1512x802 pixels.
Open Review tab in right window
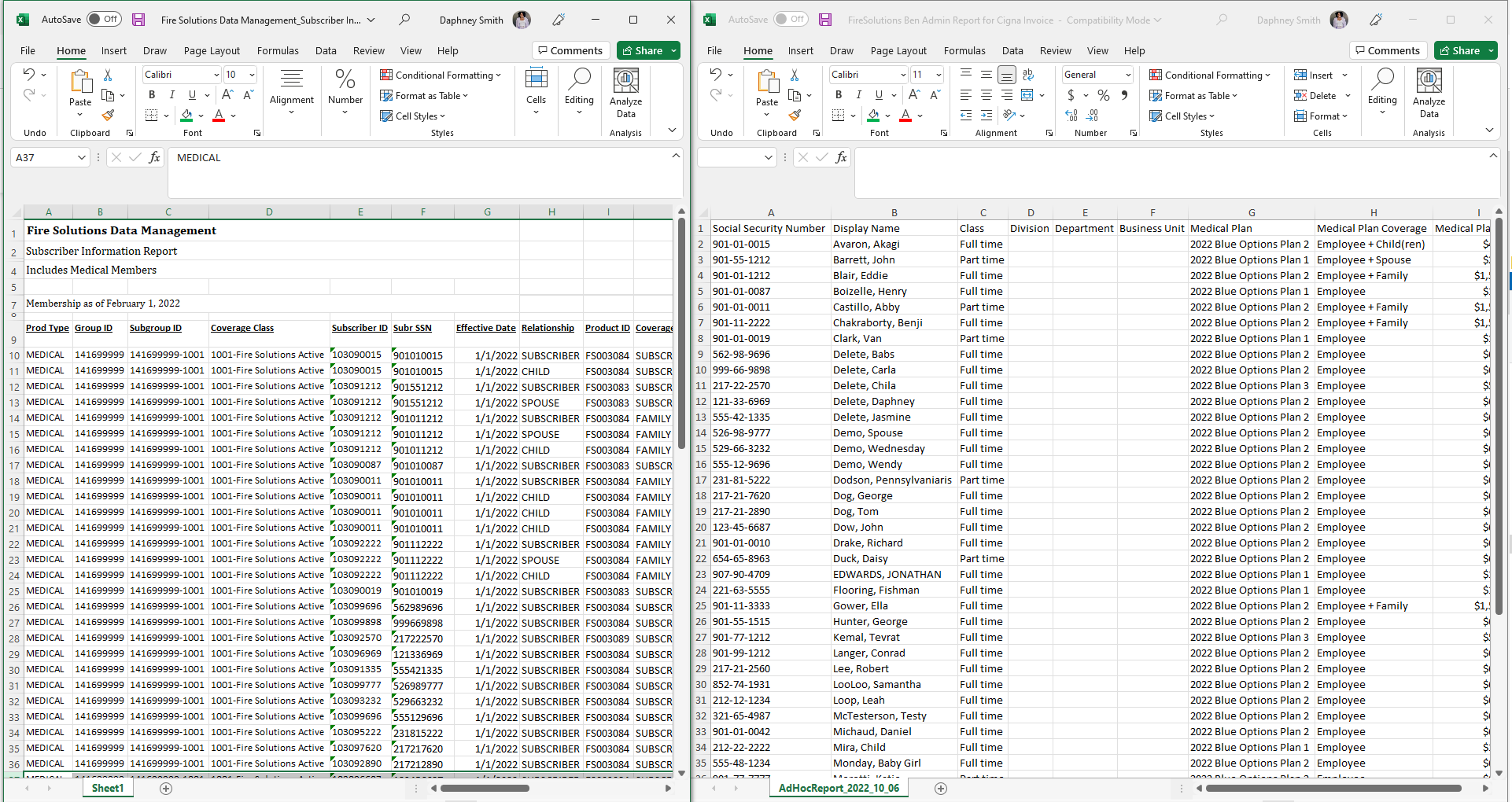point(1055,50)
